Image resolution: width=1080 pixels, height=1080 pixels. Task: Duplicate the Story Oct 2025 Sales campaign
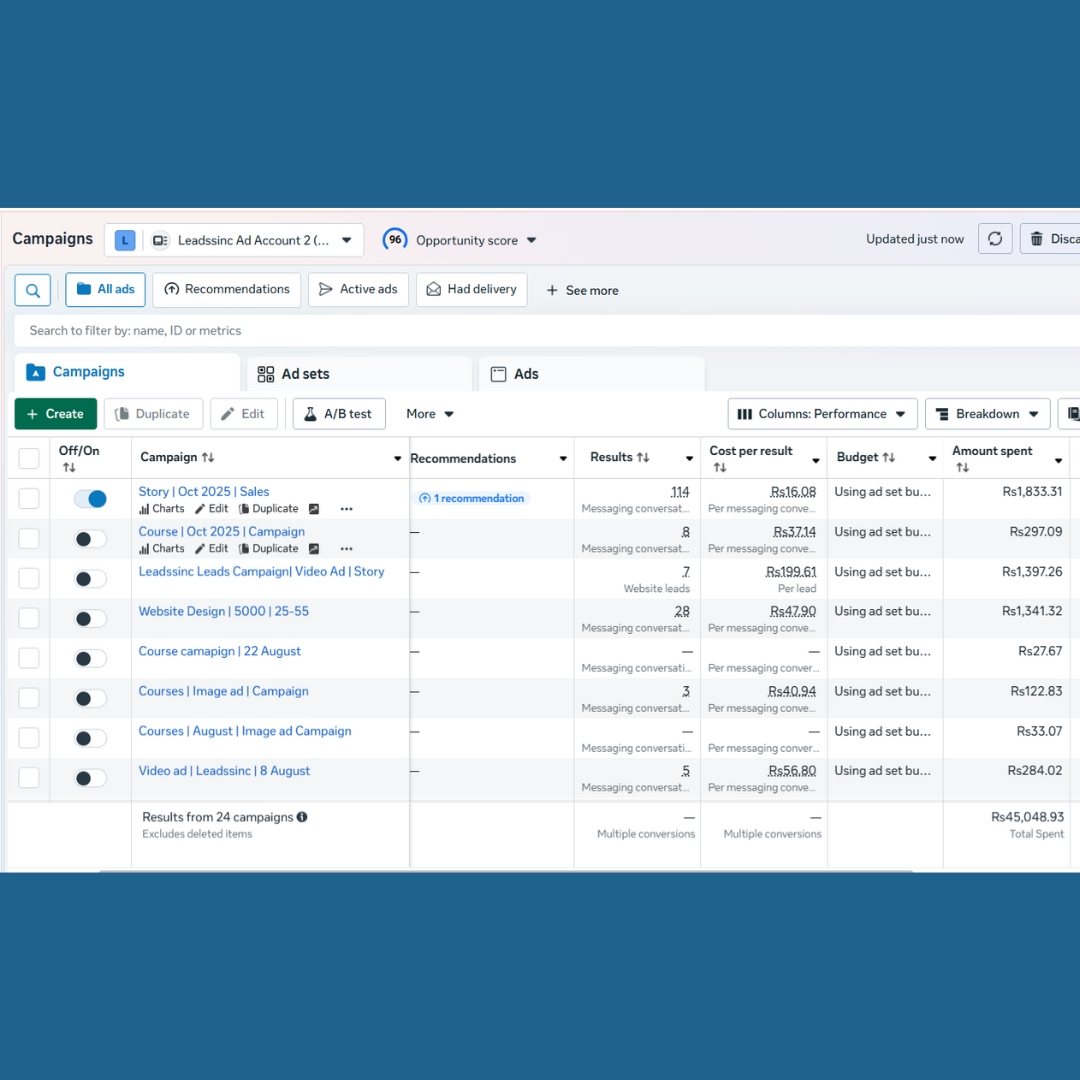268,509
